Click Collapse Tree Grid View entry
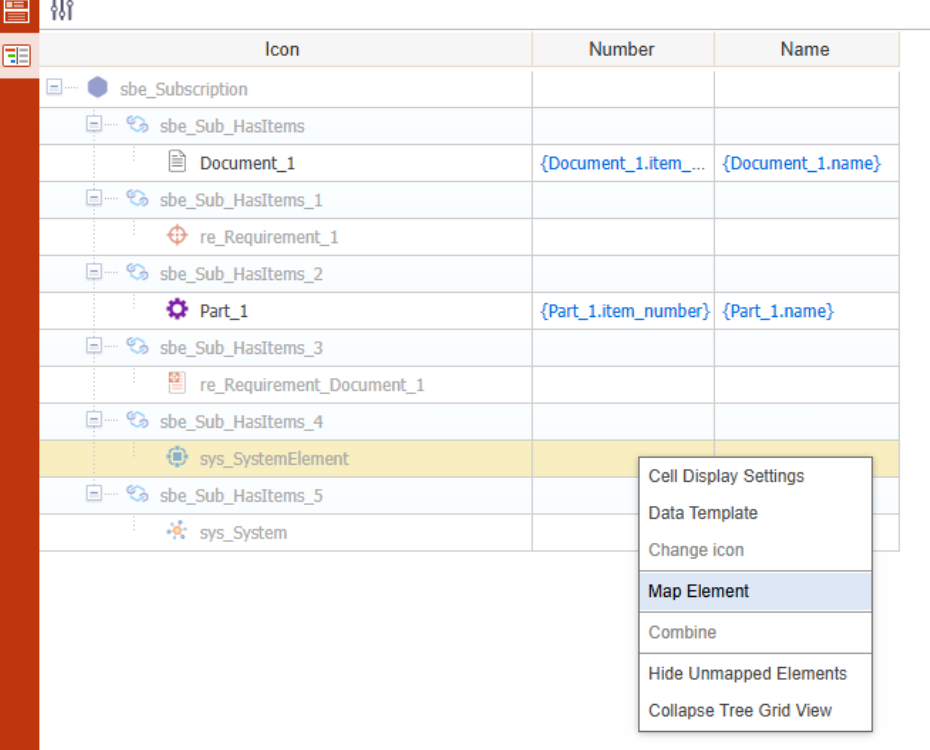Image resolution: width=930 pixels, height=750 pixels. (740, 711)
